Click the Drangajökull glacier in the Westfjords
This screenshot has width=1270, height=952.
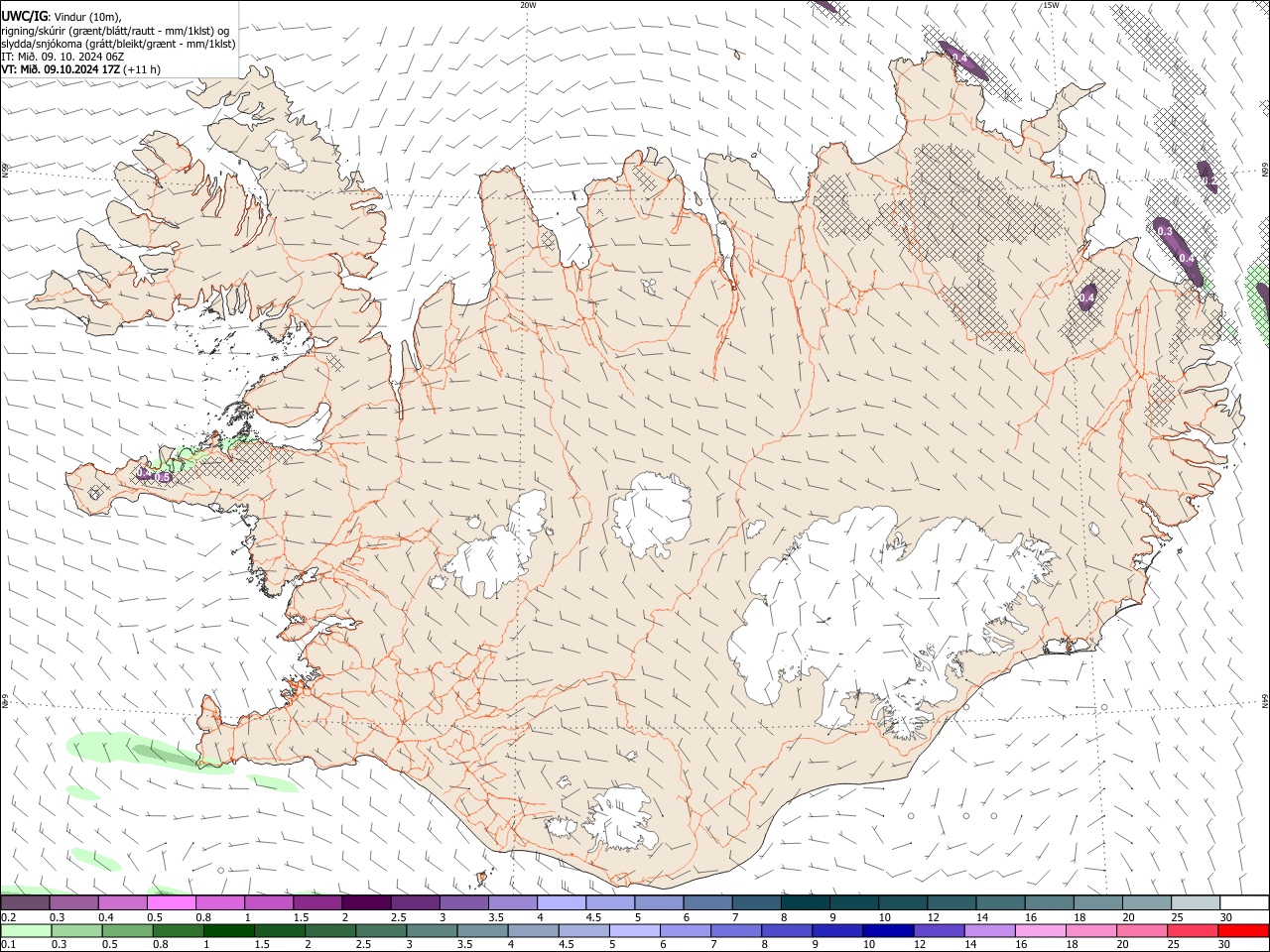tap(288, 150)
